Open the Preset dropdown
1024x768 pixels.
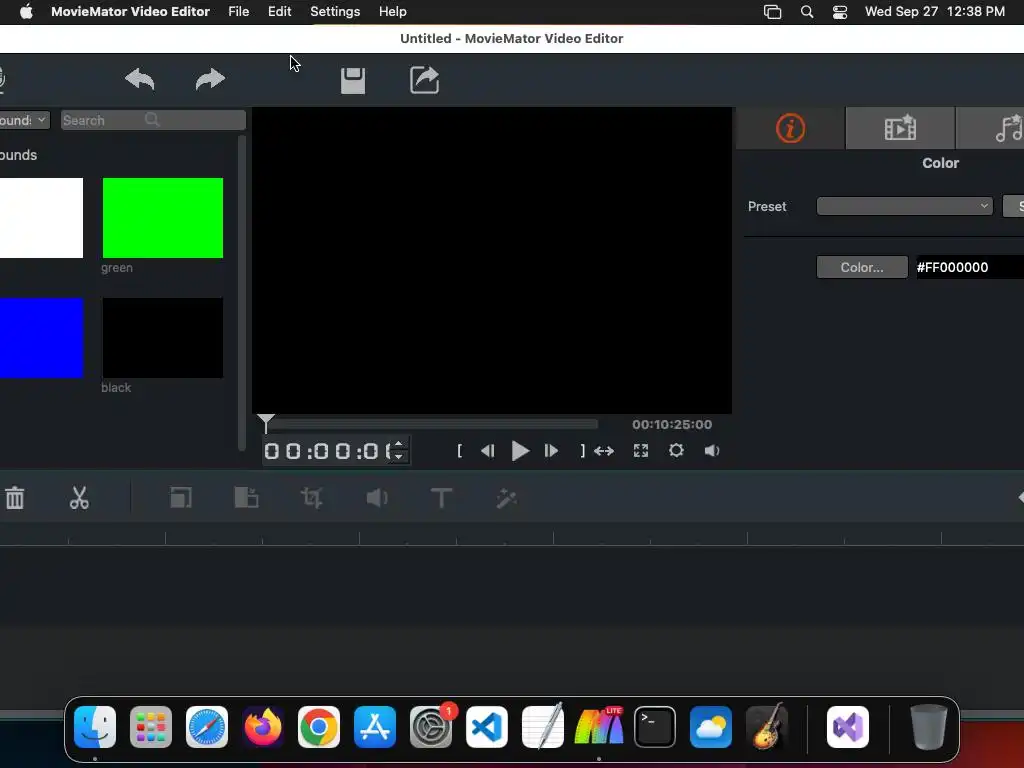(x=904, y=206)
